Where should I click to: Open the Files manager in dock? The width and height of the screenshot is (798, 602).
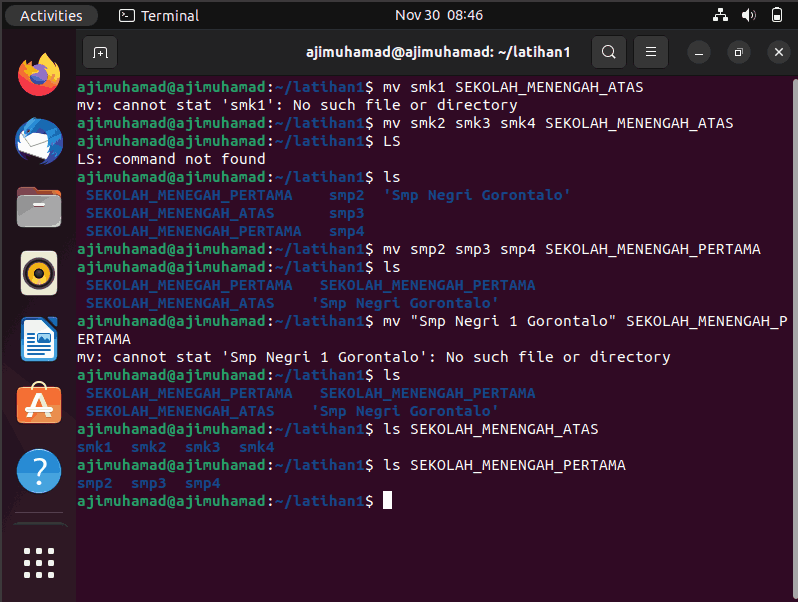click(39, 207)
